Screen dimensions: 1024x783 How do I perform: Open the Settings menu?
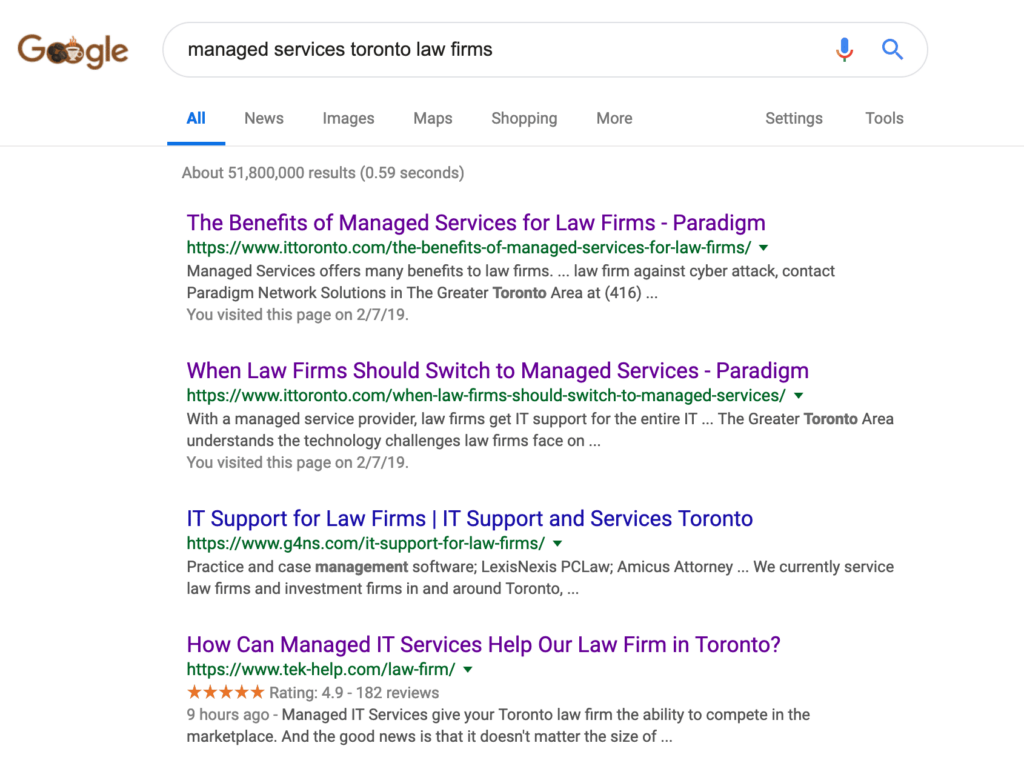(x=793, y=118)
